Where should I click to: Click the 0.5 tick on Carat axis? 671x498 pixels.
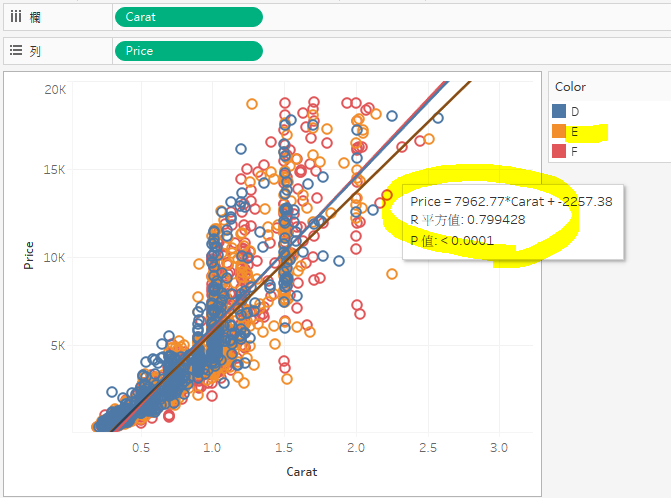tap(141, 448)
